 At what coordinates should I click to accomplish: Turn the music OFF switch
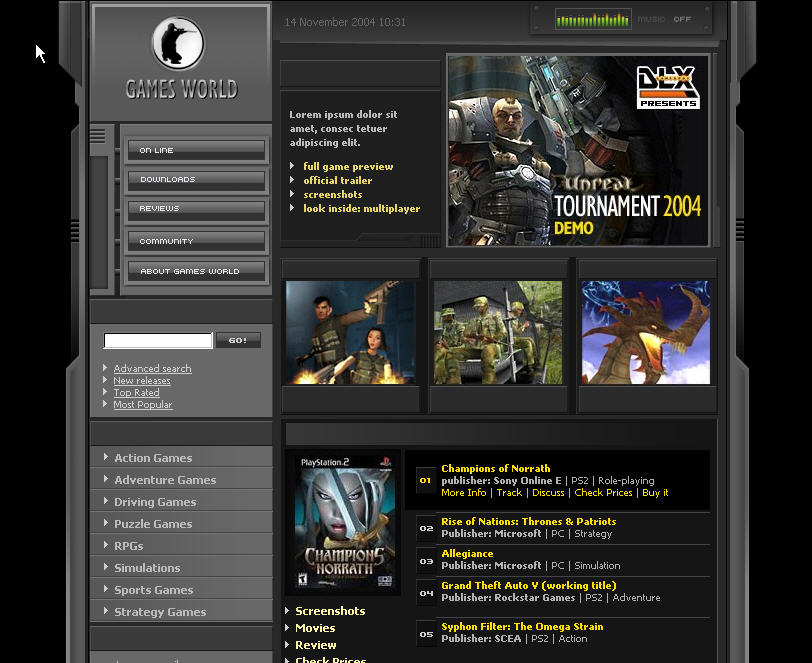[x=682, y=19]
